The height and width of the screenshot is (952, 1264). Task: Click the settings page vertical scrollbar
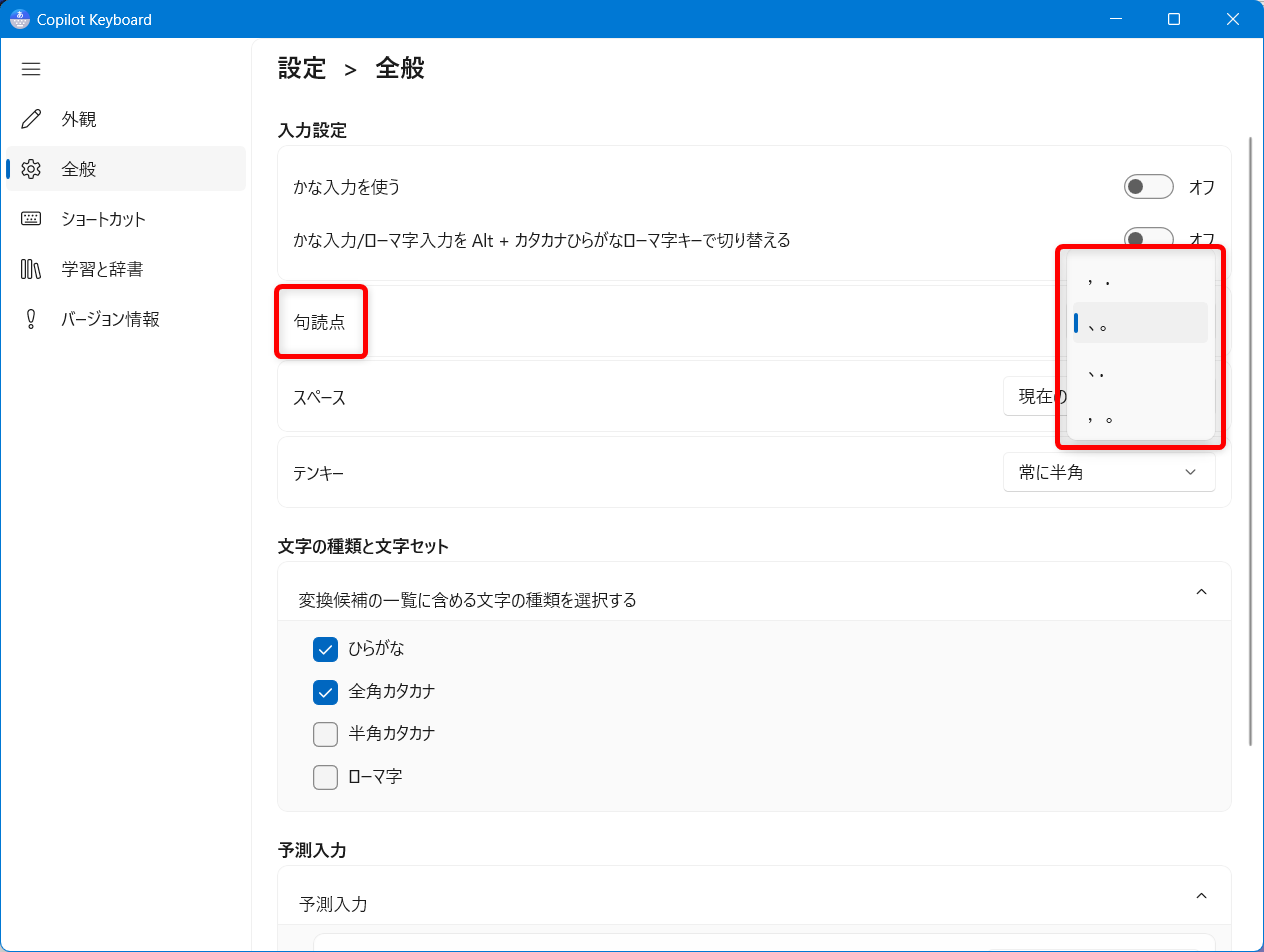pos(1250,440)
